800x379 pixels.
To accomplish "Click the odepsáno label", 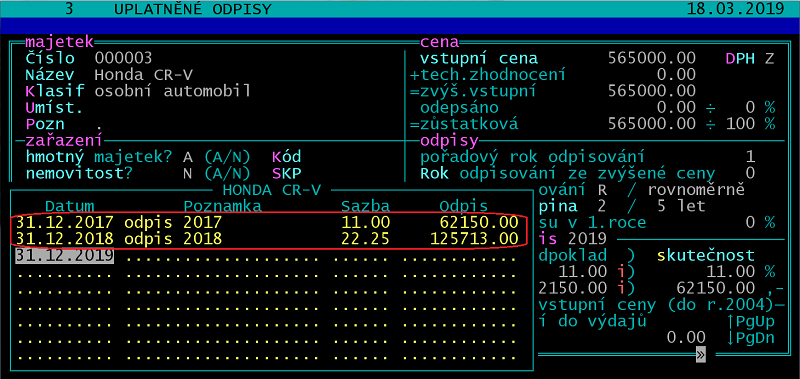I will pos(459,108).
